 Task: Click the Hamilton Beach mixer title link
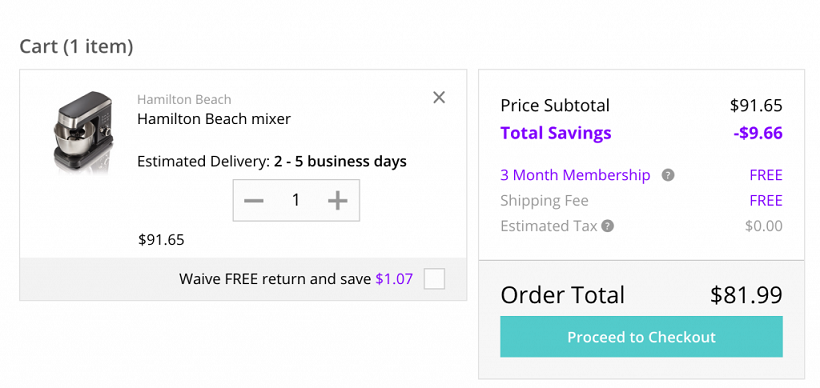(214, 119)
